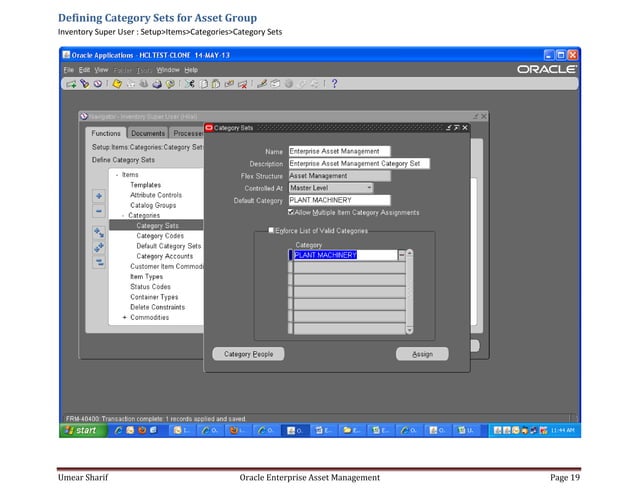Open the File menu

tap(69, 70)
